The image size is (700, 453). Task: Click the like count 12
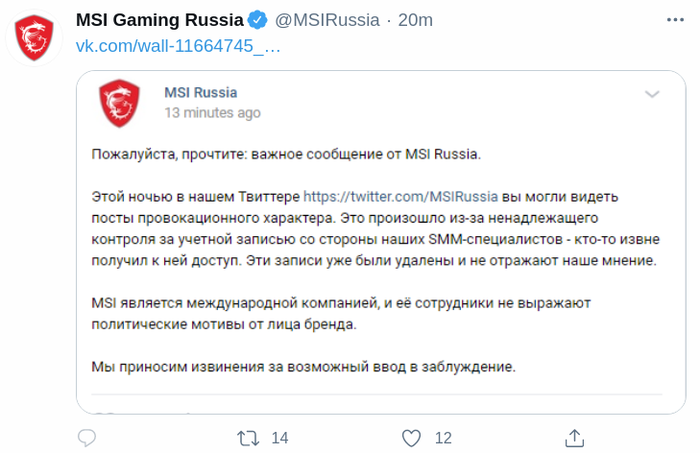(x=443, y=438)
